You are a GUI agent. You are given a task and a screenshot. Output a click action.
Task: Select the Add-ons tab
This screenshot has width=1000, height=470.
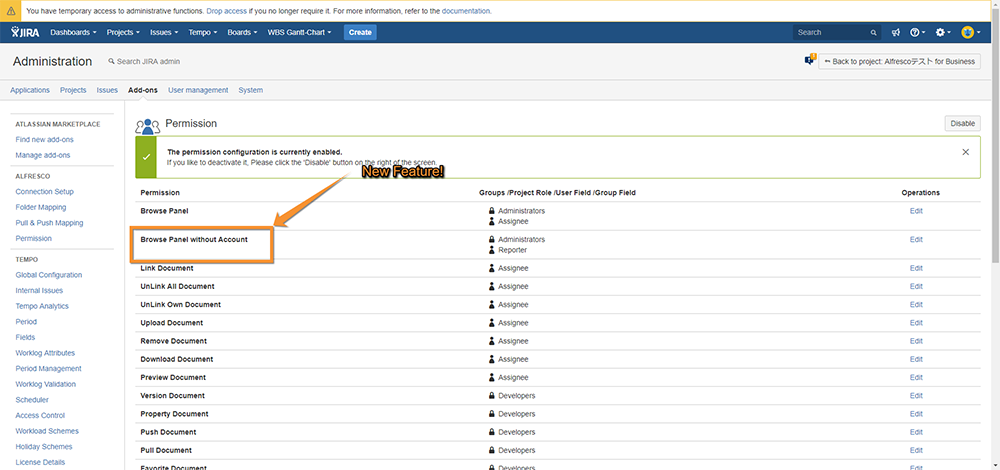[x=143, y=90]
